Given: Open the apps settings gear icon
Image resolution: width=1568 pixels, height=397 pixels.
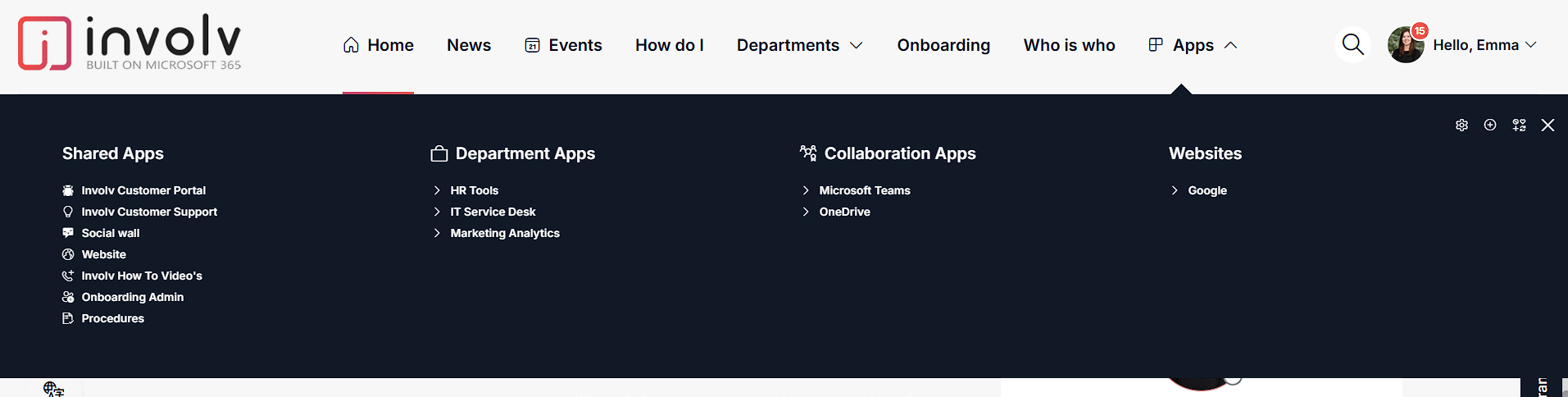Looking at the screenshot, I should [x=1461, y=125].
